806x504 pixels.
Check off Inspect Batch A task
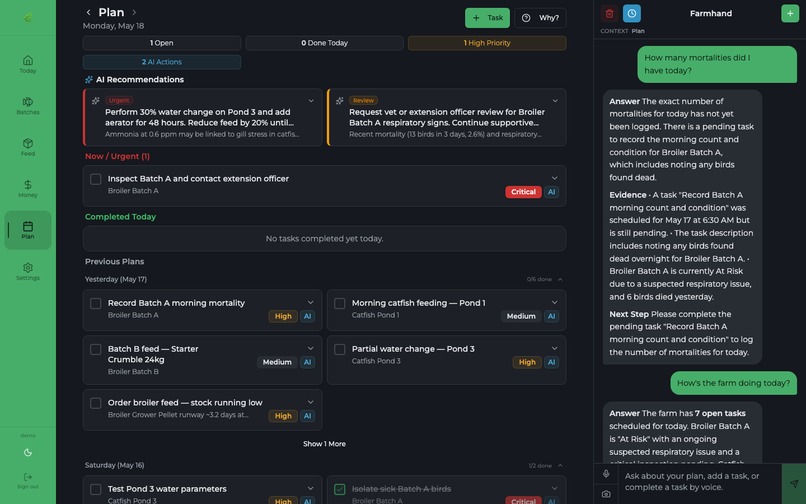click(x=96, y=179)
